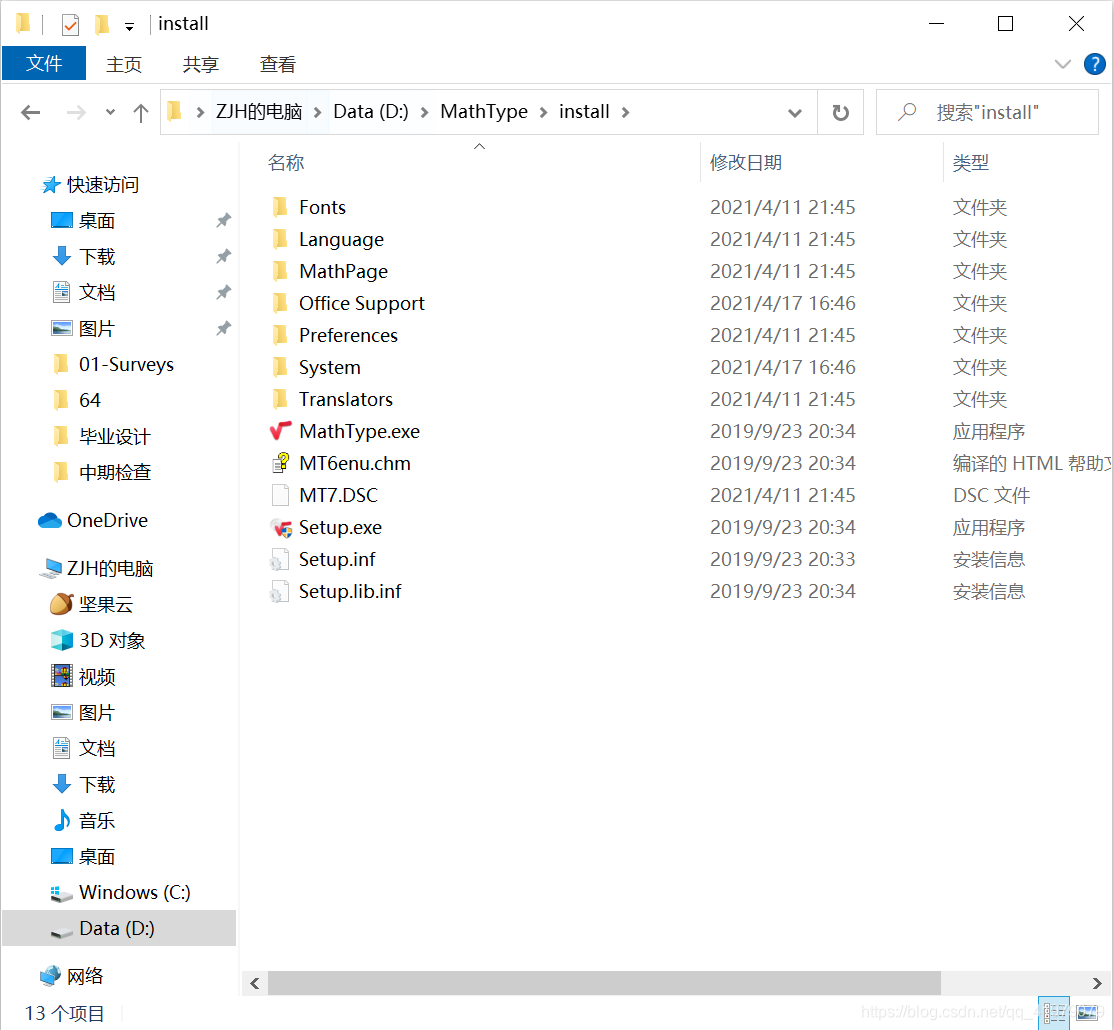Select the MT6enu.chm help file icon
1114x1030 pixels.
click(281, 463)
